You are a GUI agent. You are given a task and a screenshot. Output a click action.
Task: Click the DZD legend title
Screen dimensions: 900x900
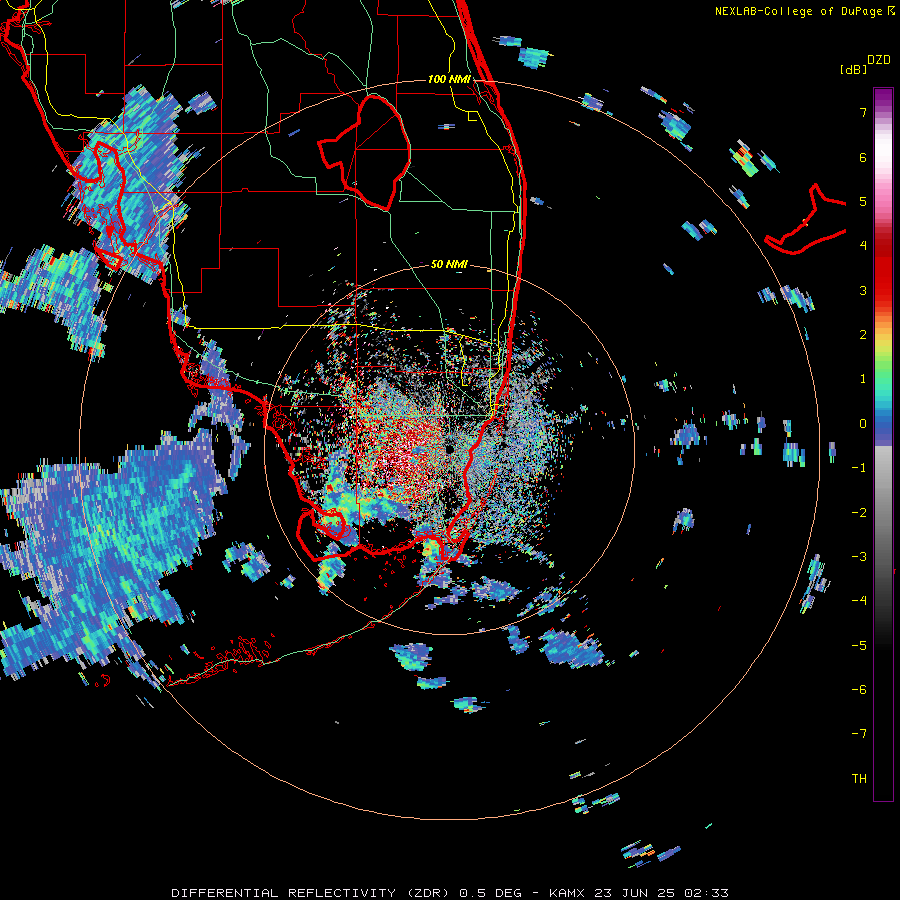tap(879, 60)
